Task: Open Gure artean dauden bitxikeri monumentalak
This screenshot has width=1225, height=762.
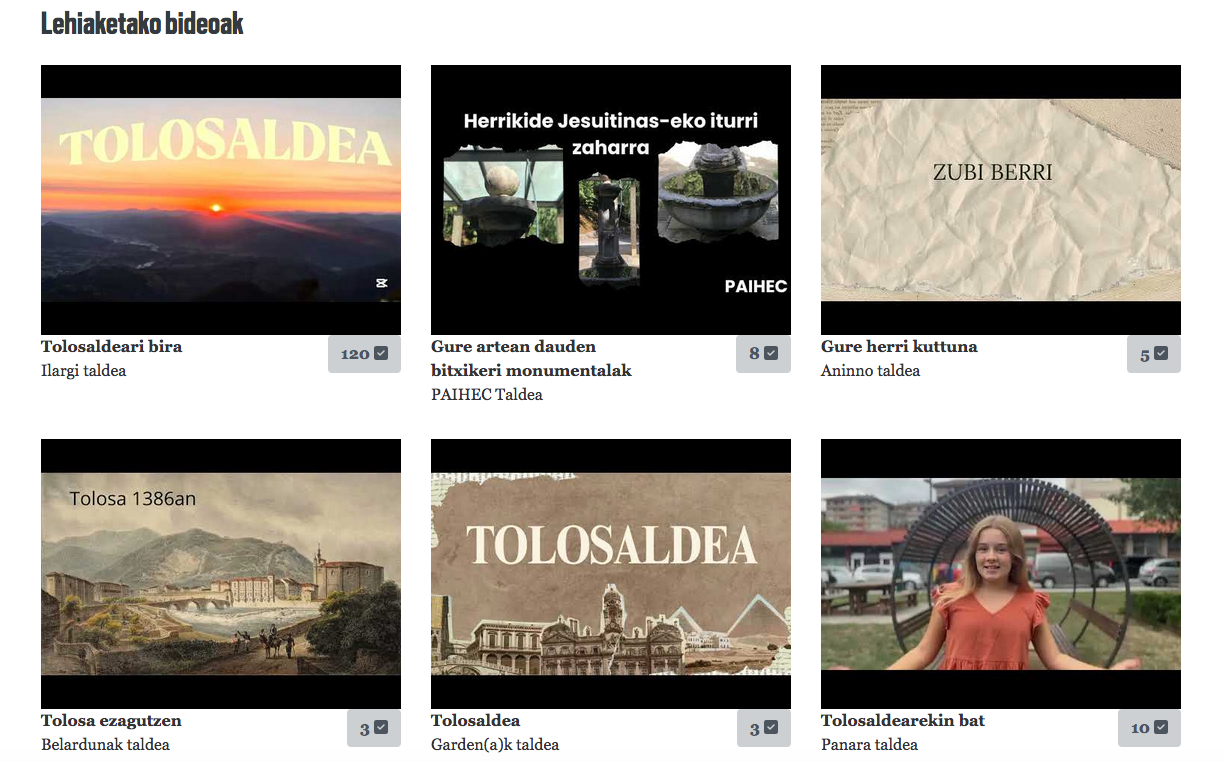Action: coord(531,359)
